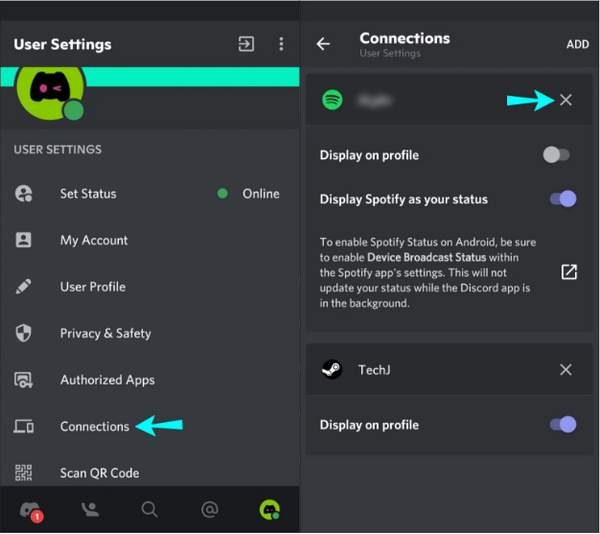
Task: Tap the Connections title text
Action: 404,38
